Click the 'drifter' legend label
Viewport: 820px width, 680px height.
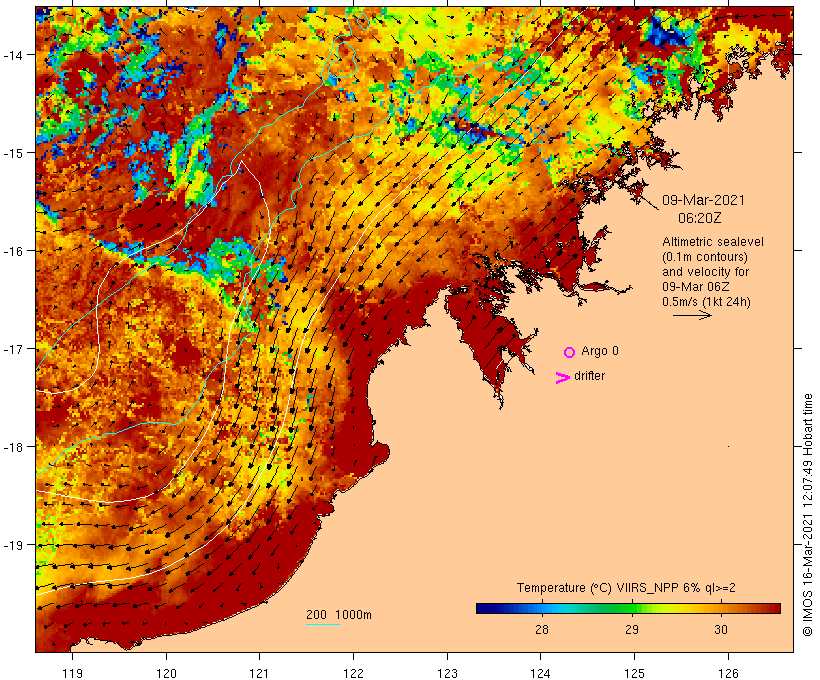pyautogui.click(x=589, y=376)
